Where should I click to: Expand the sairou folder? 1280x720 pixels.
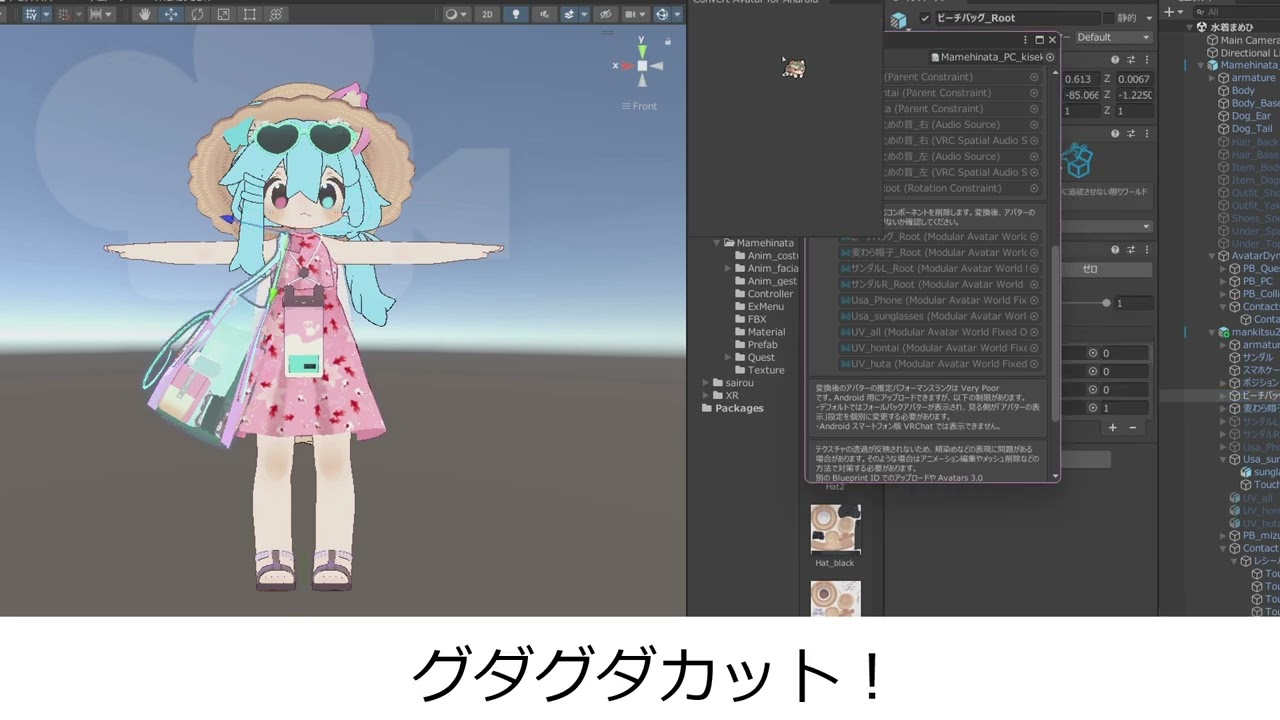(705, 383)
